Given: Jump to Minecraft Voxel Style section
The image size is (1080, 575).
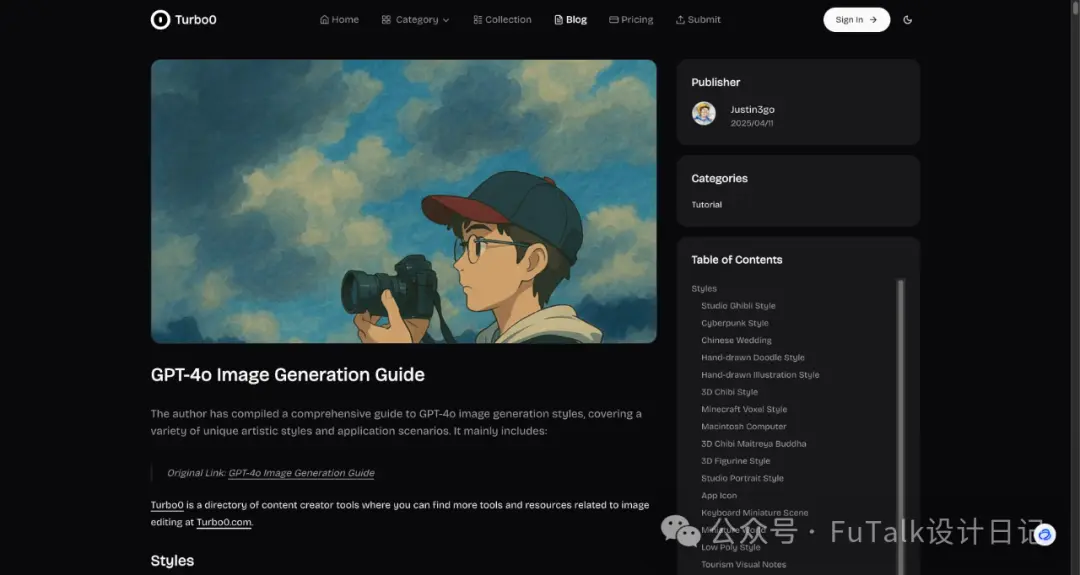Looking at the screenshot, I should pyautogui.click(x=744, y=409).
